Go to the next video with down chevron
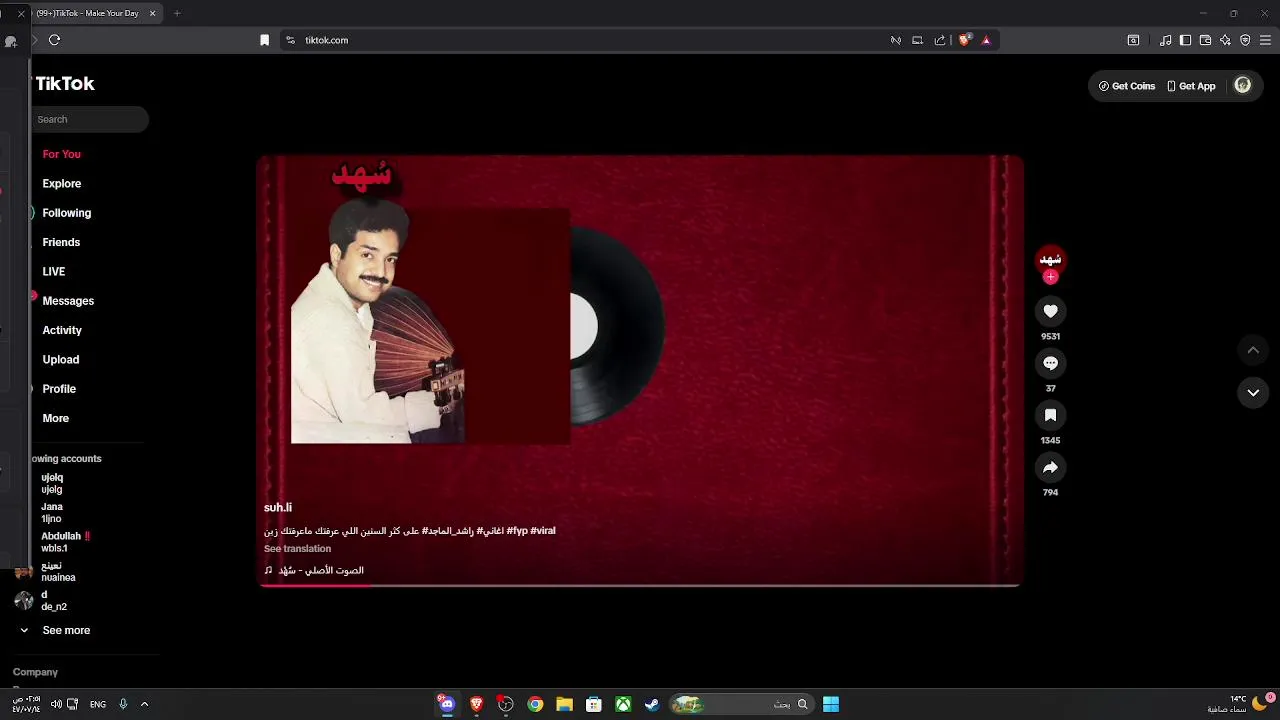 pos(1253,393)
